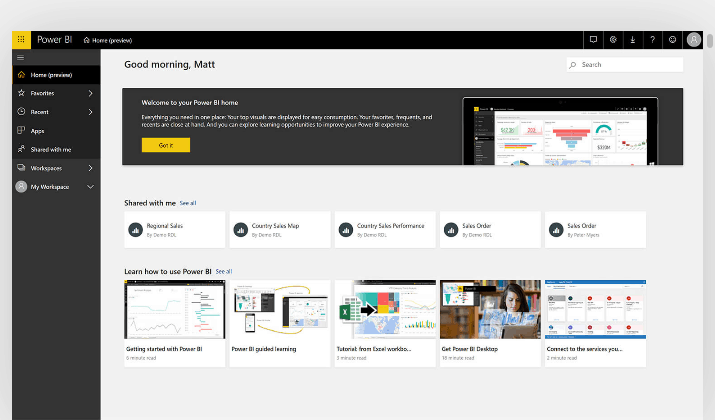This screenshot has width=715, height=420.
Task: Click the browser vertical scrollbar thumb
Action: pyautogui.click(x=710, y=41)
